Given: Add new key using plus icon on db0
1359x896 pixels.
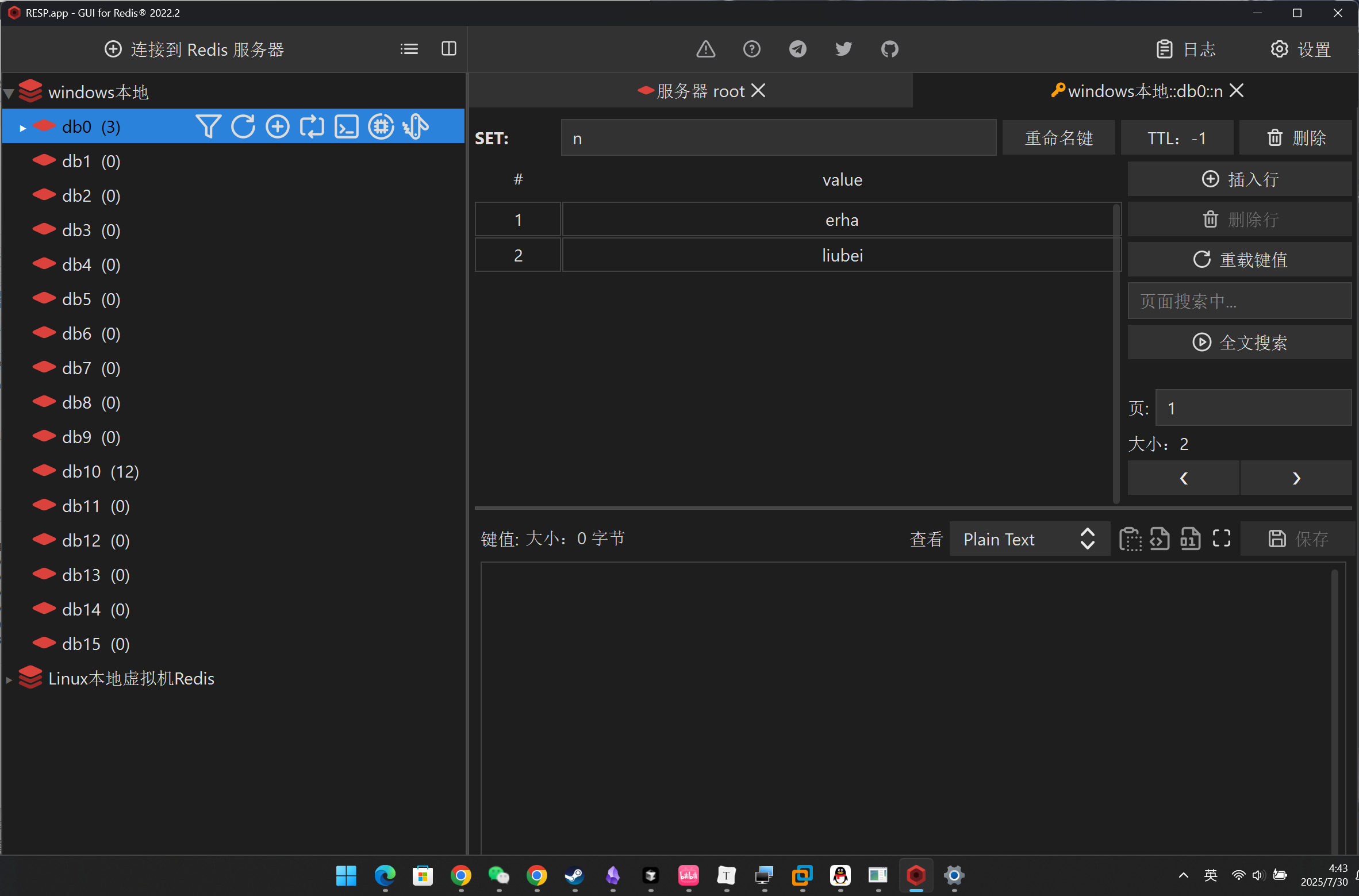Looking at the screenshot, I should (x=278, y=126).
